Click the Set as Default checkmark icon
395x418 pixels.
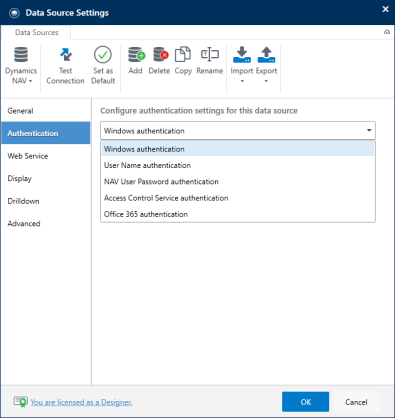pyautogui.click(x=103, y=55)
